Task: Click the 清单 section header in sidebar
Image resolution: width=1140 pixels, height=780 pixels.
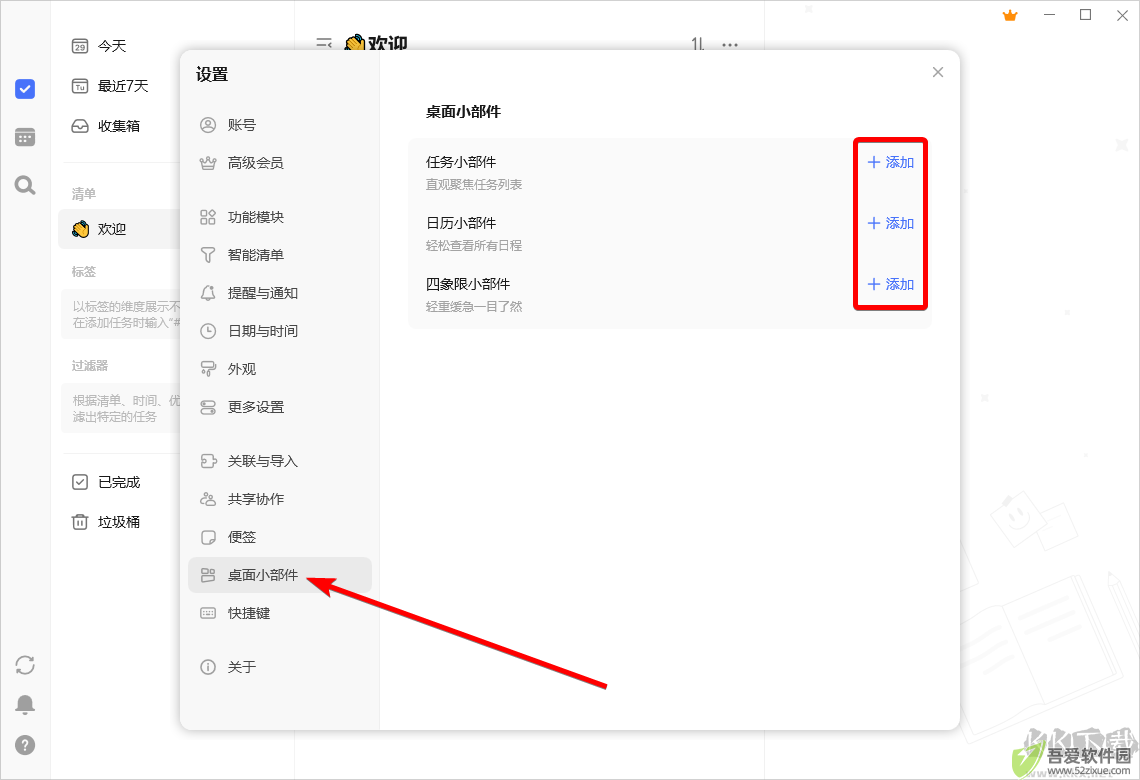Action: (84, 194)
